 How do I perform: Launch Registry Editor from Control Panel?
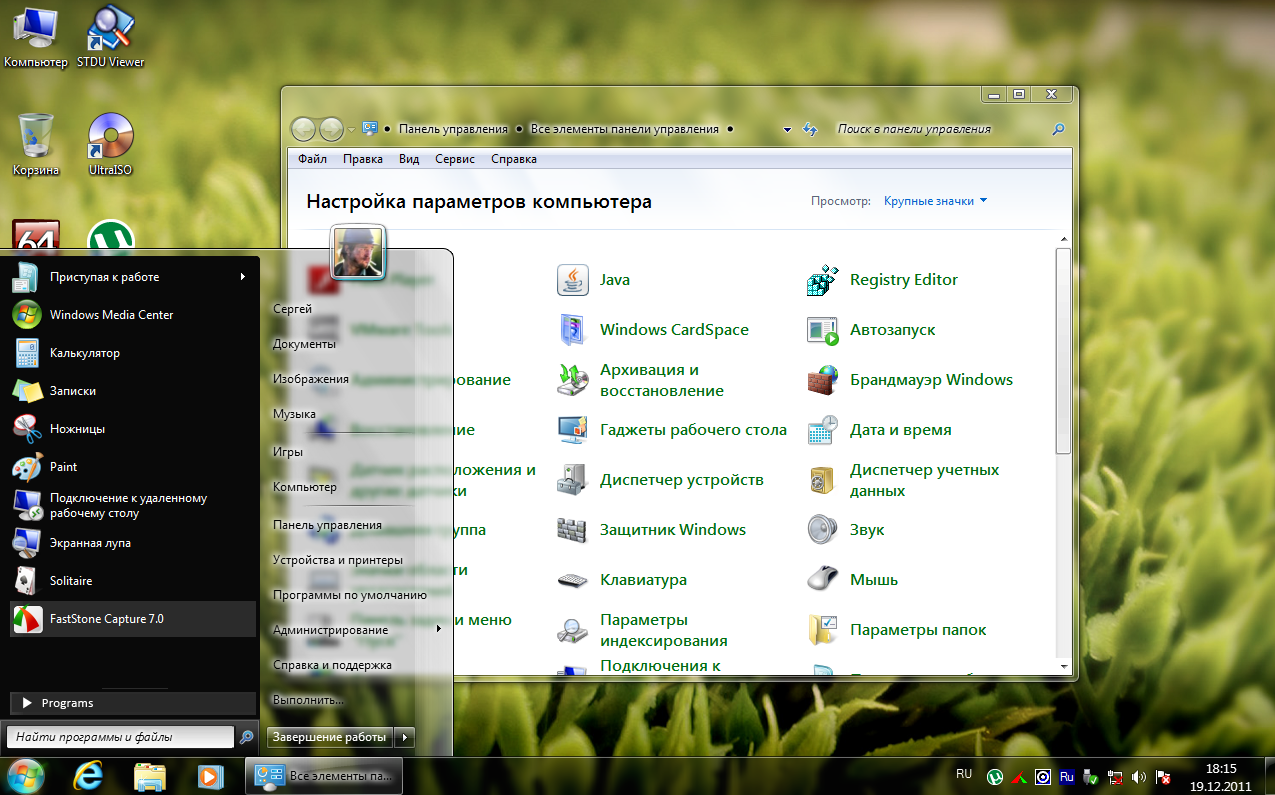882,280
